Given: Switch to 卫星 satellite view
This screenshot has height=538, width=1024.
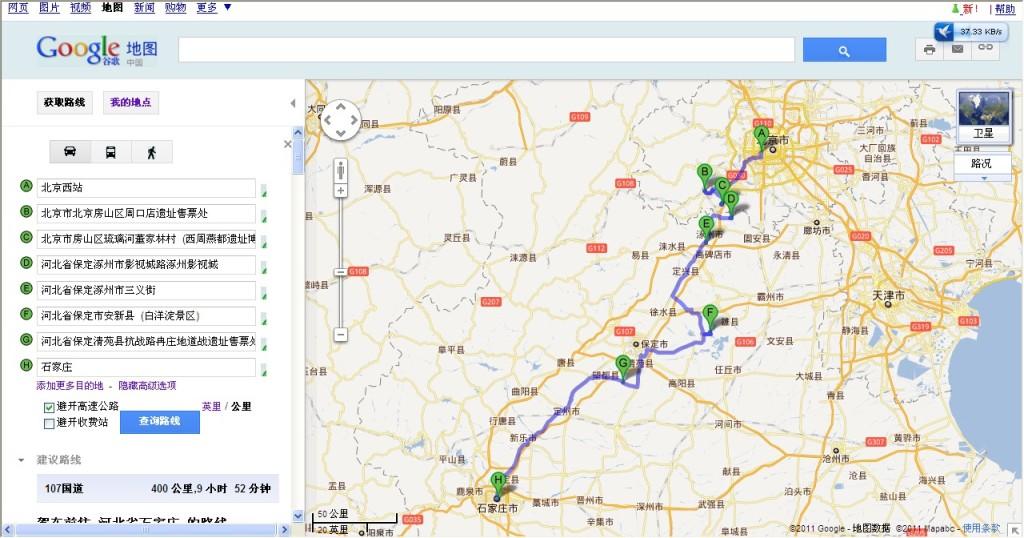Looking at the screenshot, I should click(982, 116).
